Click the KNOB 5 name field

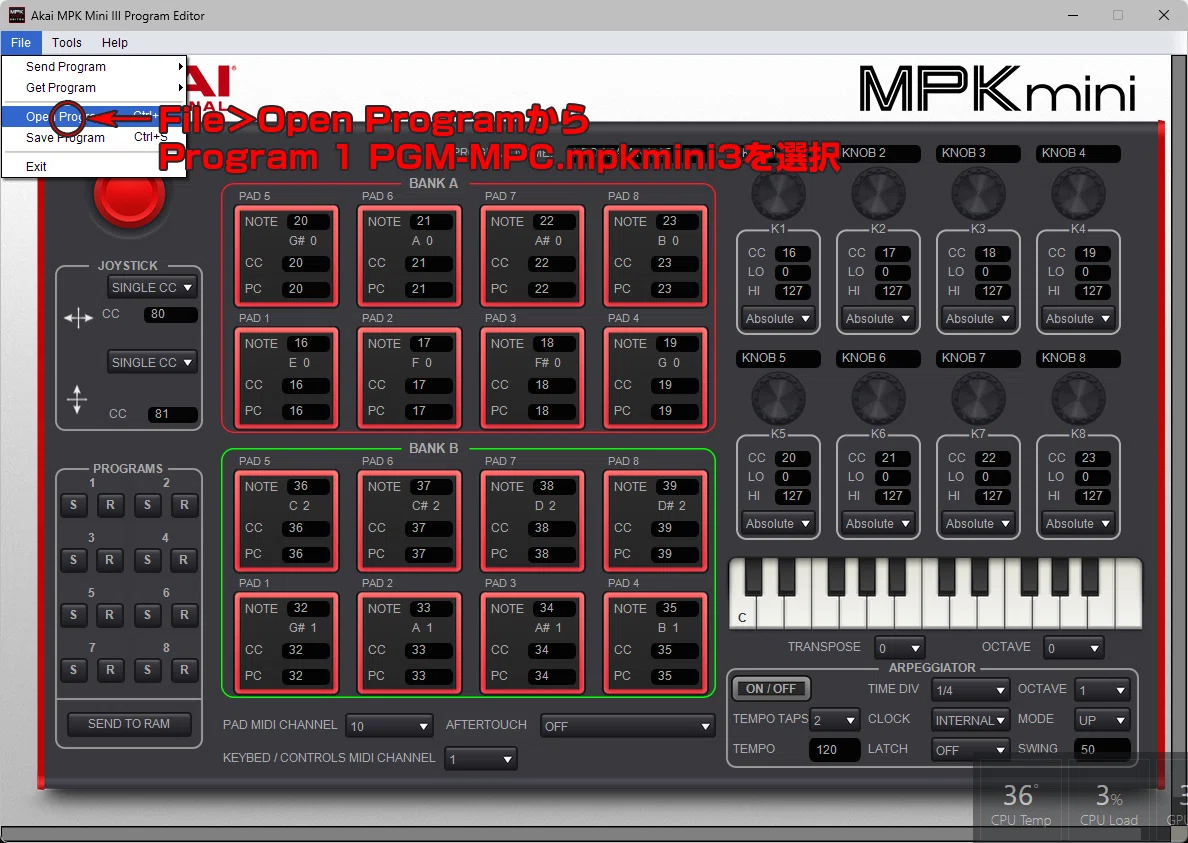pos(778,358)
